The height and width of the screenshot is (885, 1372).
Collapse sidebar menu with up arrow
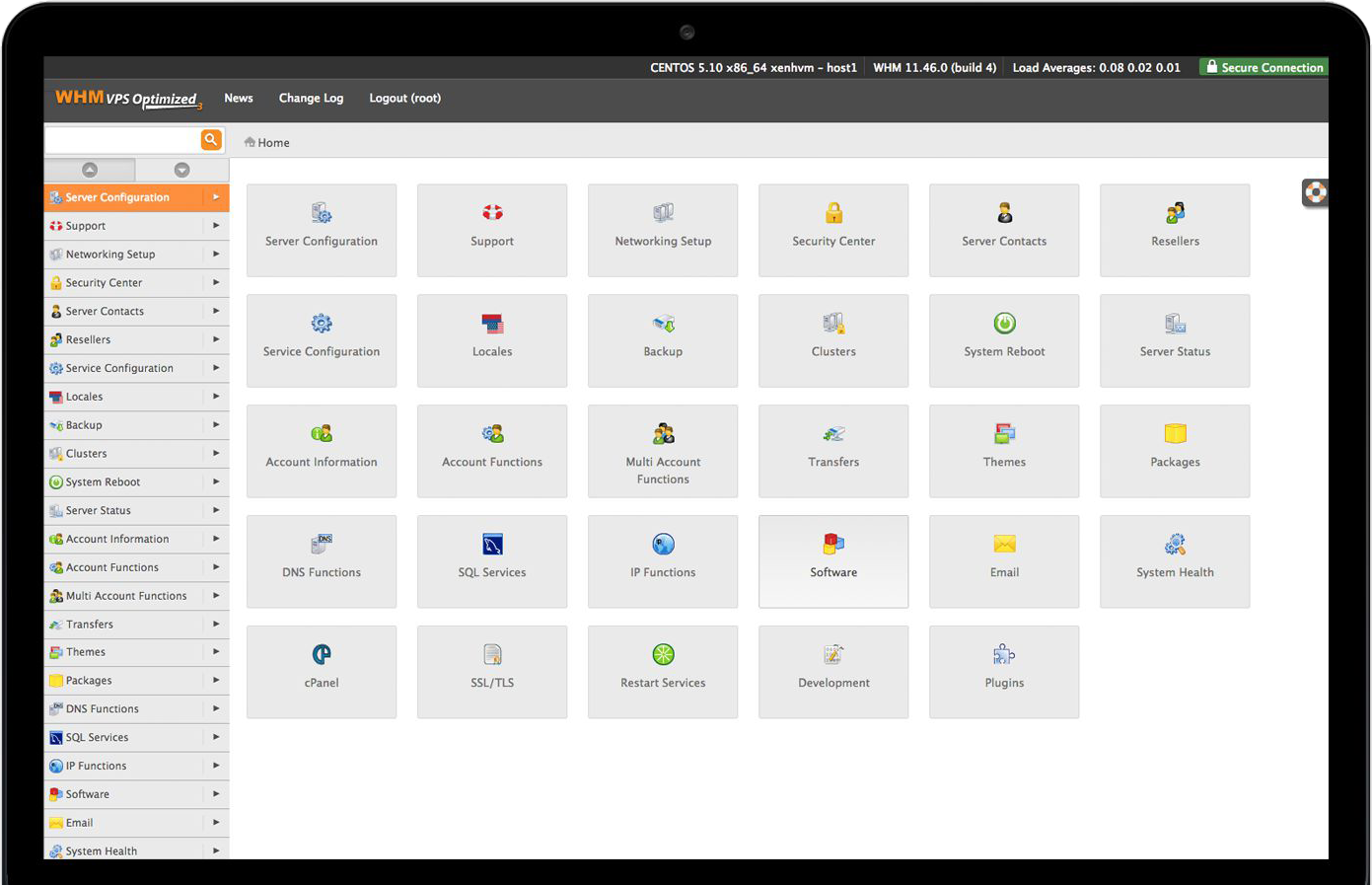(x=90, y=170)
